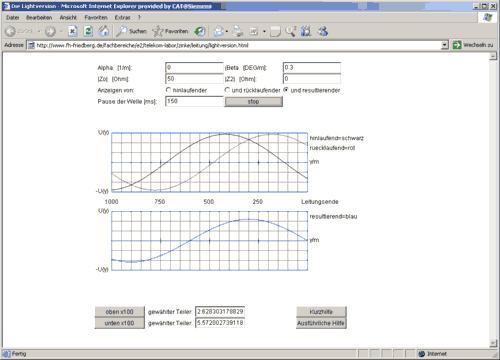500x360 pixels.
Task: Click the Home page icon
Action: 104,31
